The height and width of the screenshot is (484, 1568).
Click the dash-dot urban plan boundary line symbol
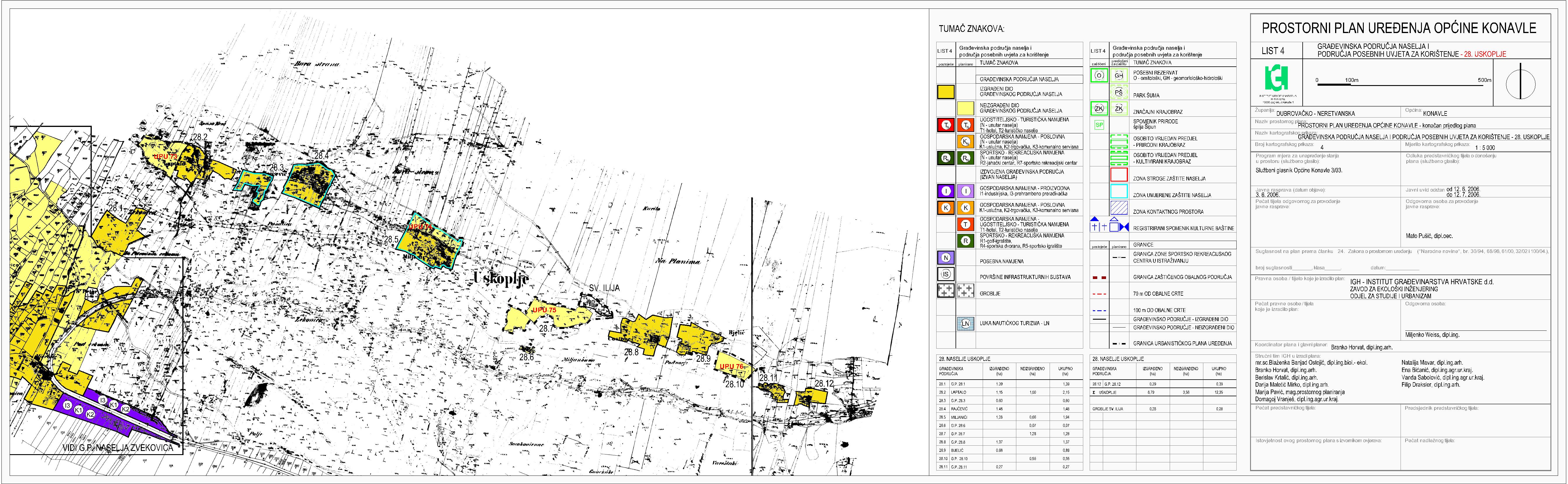[x=1119, y=344]
